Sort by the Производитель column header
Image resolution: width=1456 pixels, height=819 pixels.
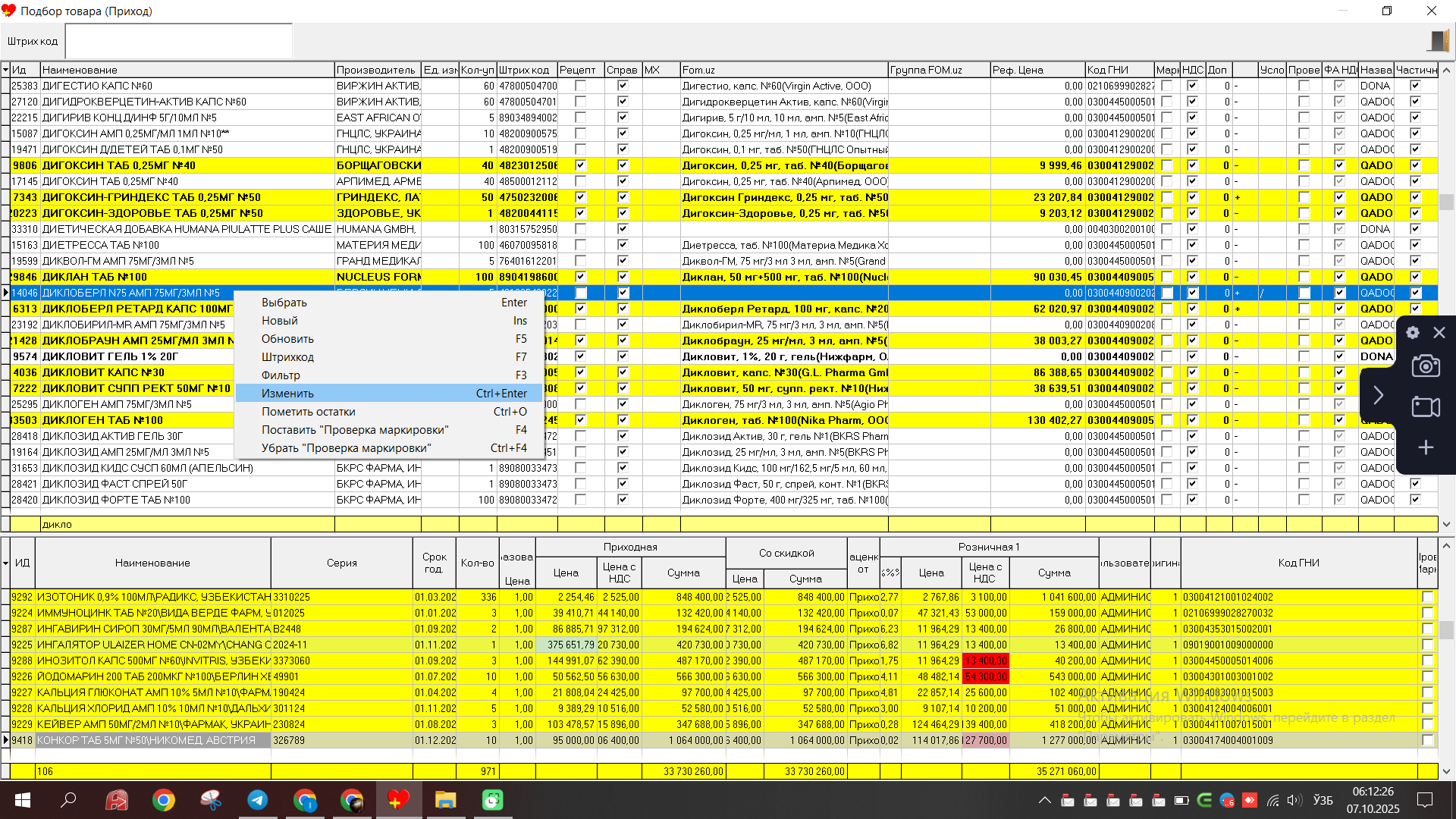coord(376,70)
